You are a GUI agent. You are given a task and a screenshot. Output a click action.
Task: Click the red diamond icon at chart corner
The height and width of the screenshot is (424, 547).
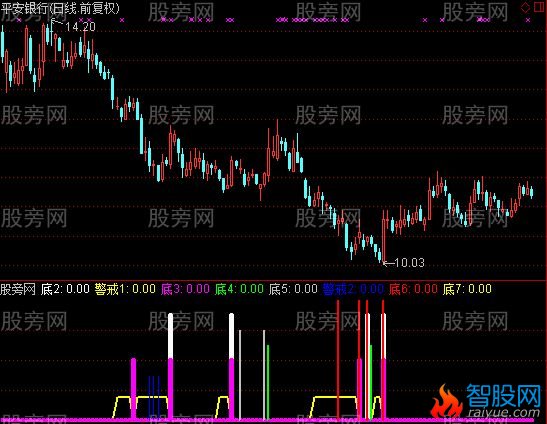click(x=525, y=8)
